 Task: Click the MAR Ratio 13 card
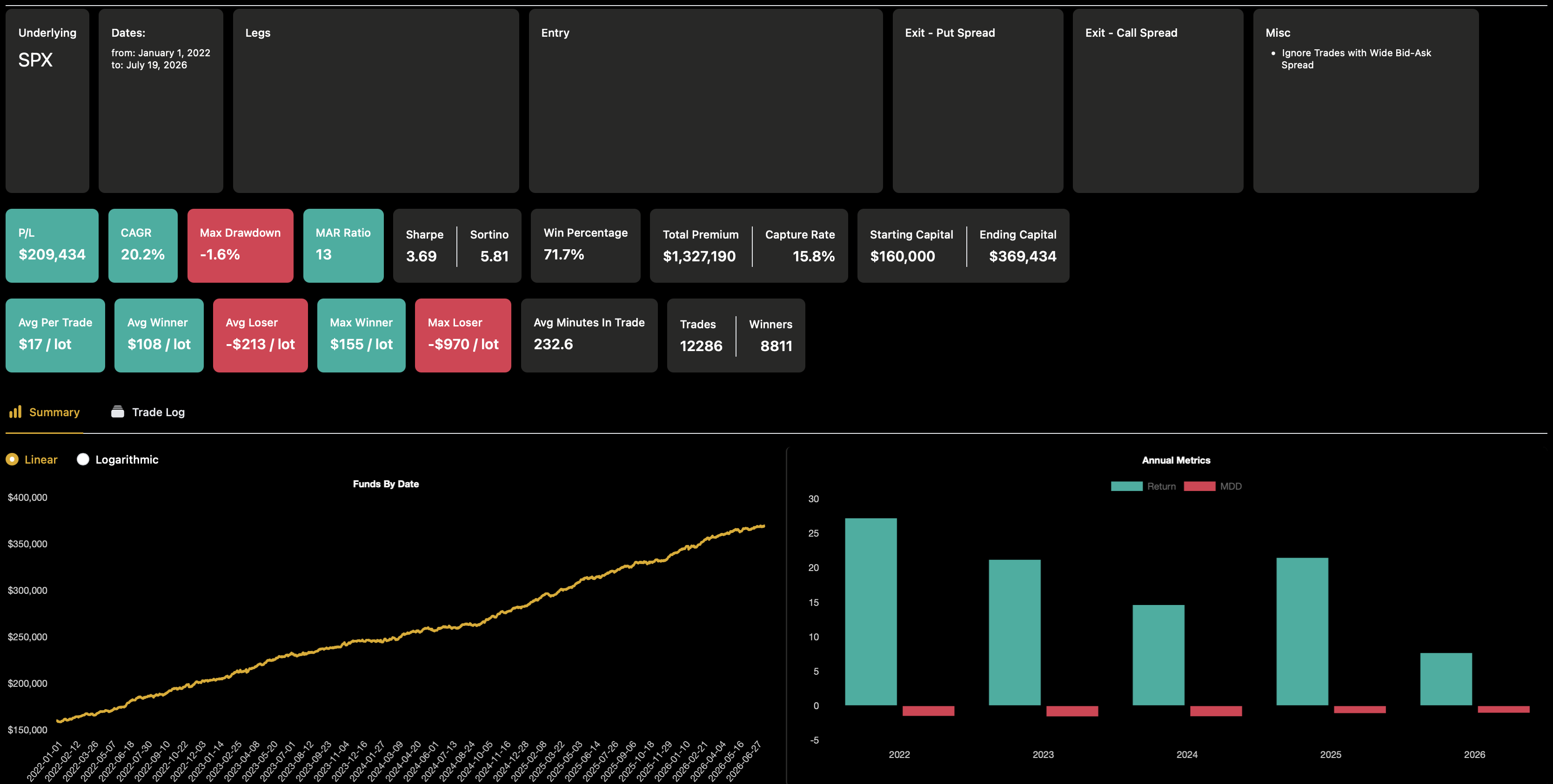[x=343, y=245]
